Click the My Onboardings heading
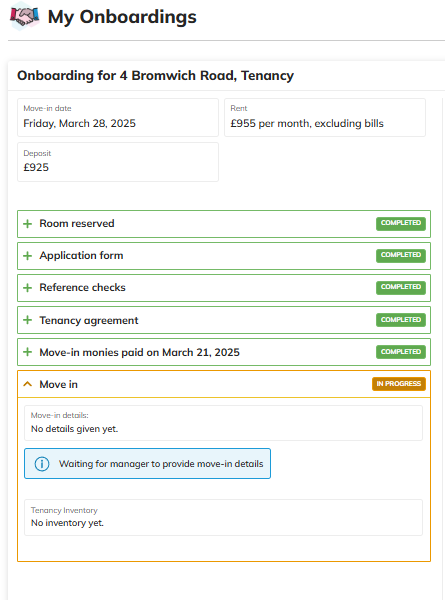The height and width of the screenshot is (600, 445). [x=122, y=17]
